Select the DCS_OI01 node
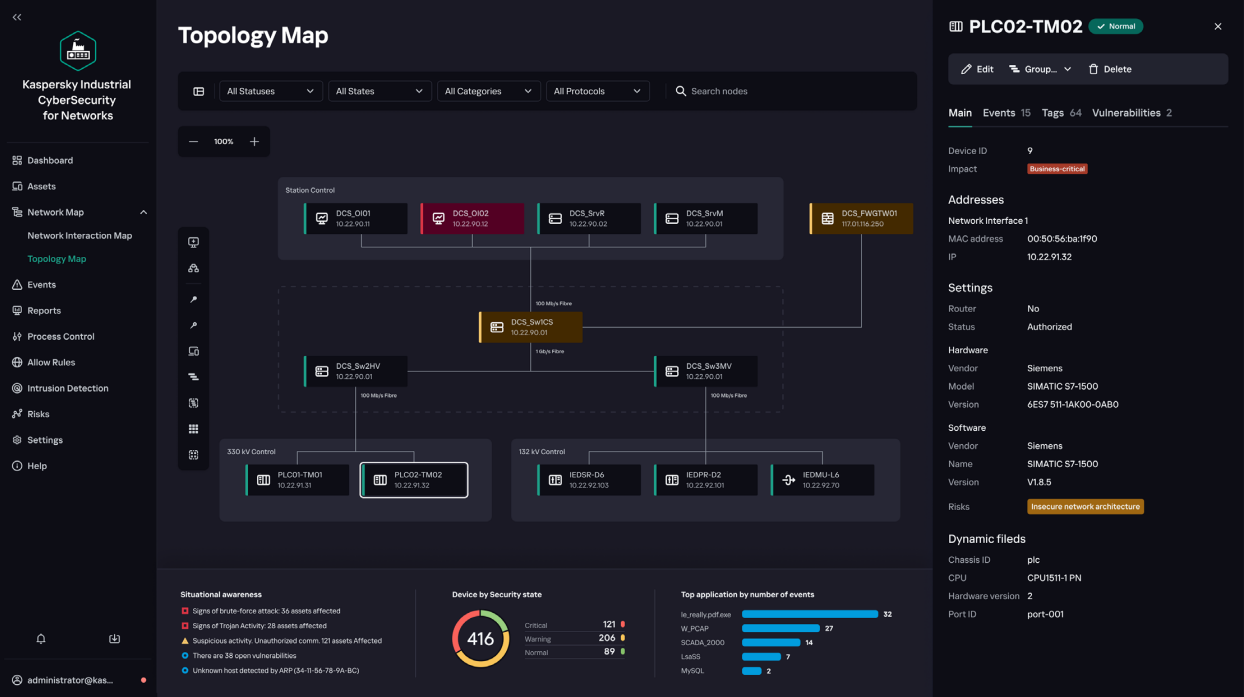 point(356,218)
